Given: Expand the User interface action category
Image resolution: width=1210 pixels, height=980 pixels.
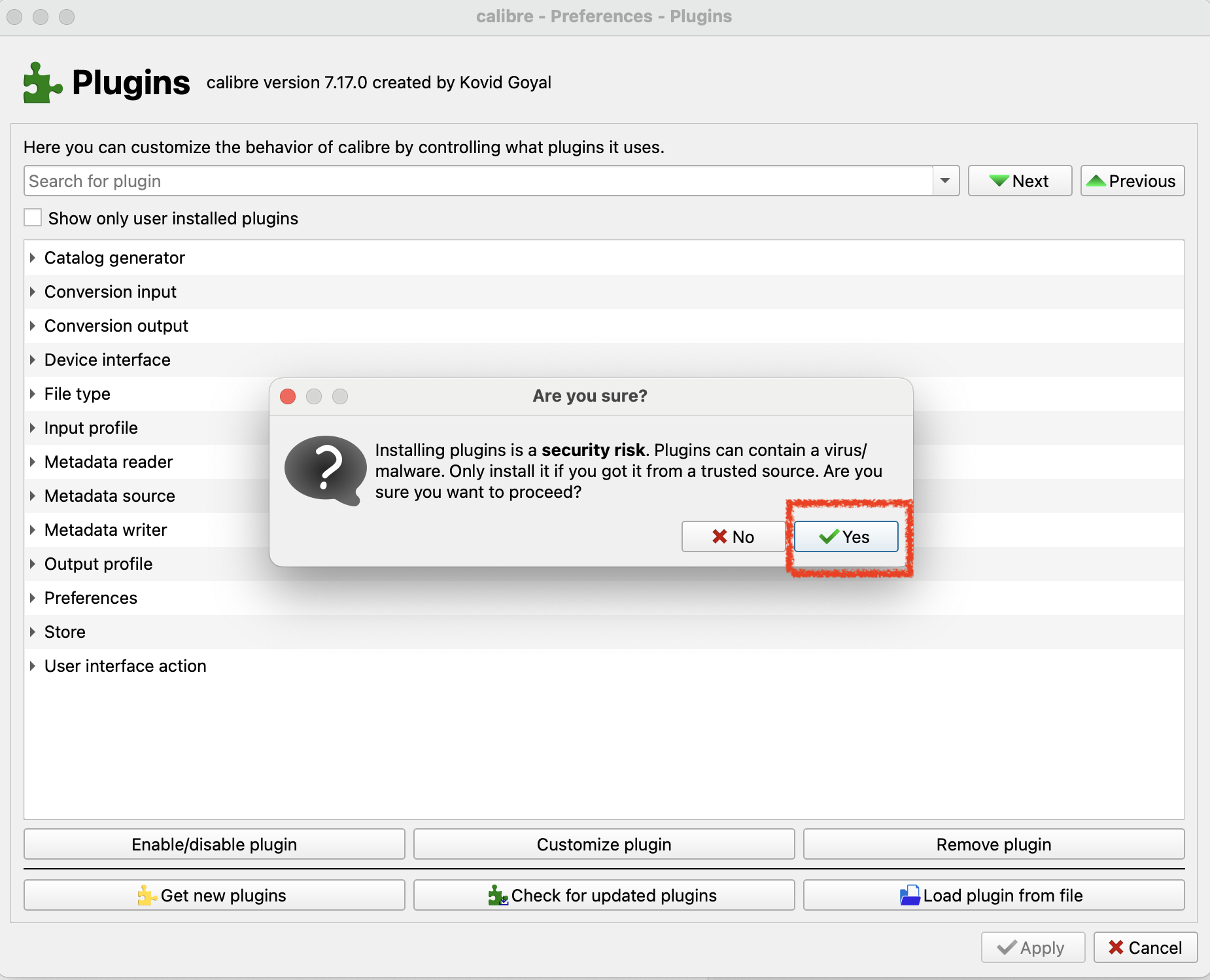Looking at the screenshot, I should [32, 666].
